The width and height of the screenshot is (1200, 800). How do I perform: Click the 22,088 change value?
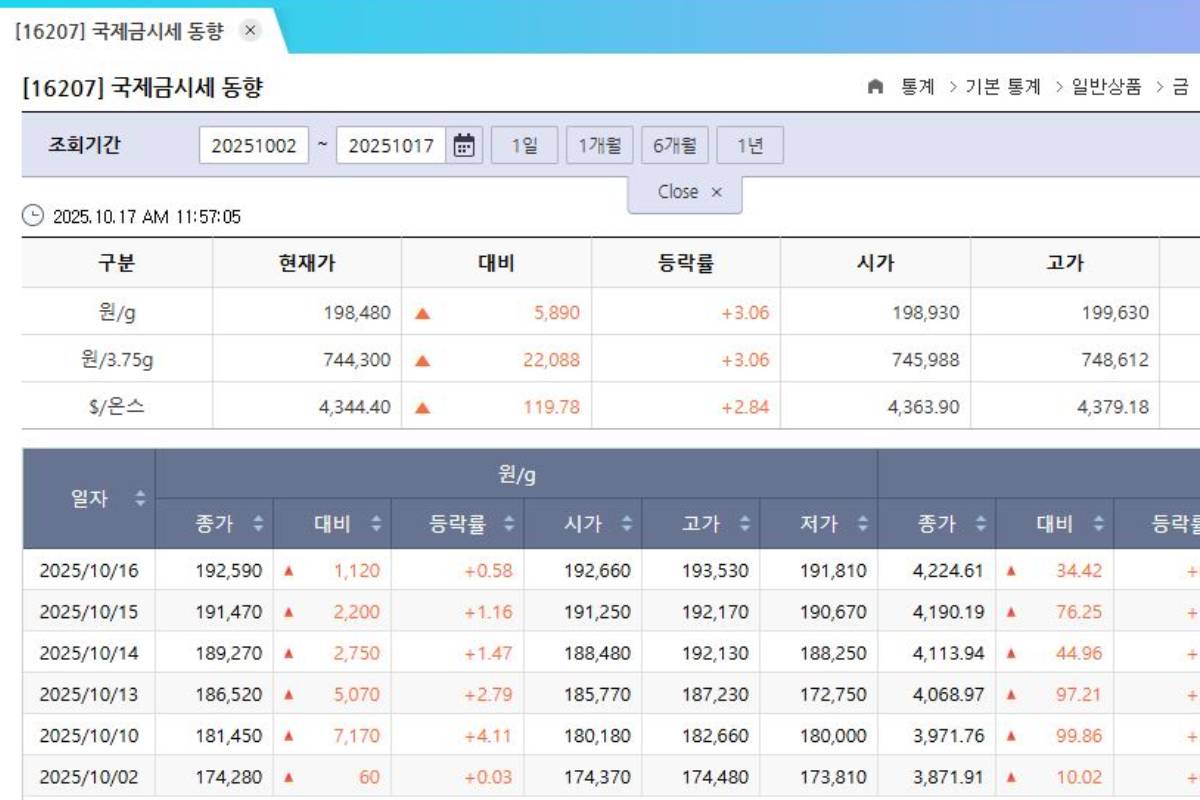click(551, 360)
